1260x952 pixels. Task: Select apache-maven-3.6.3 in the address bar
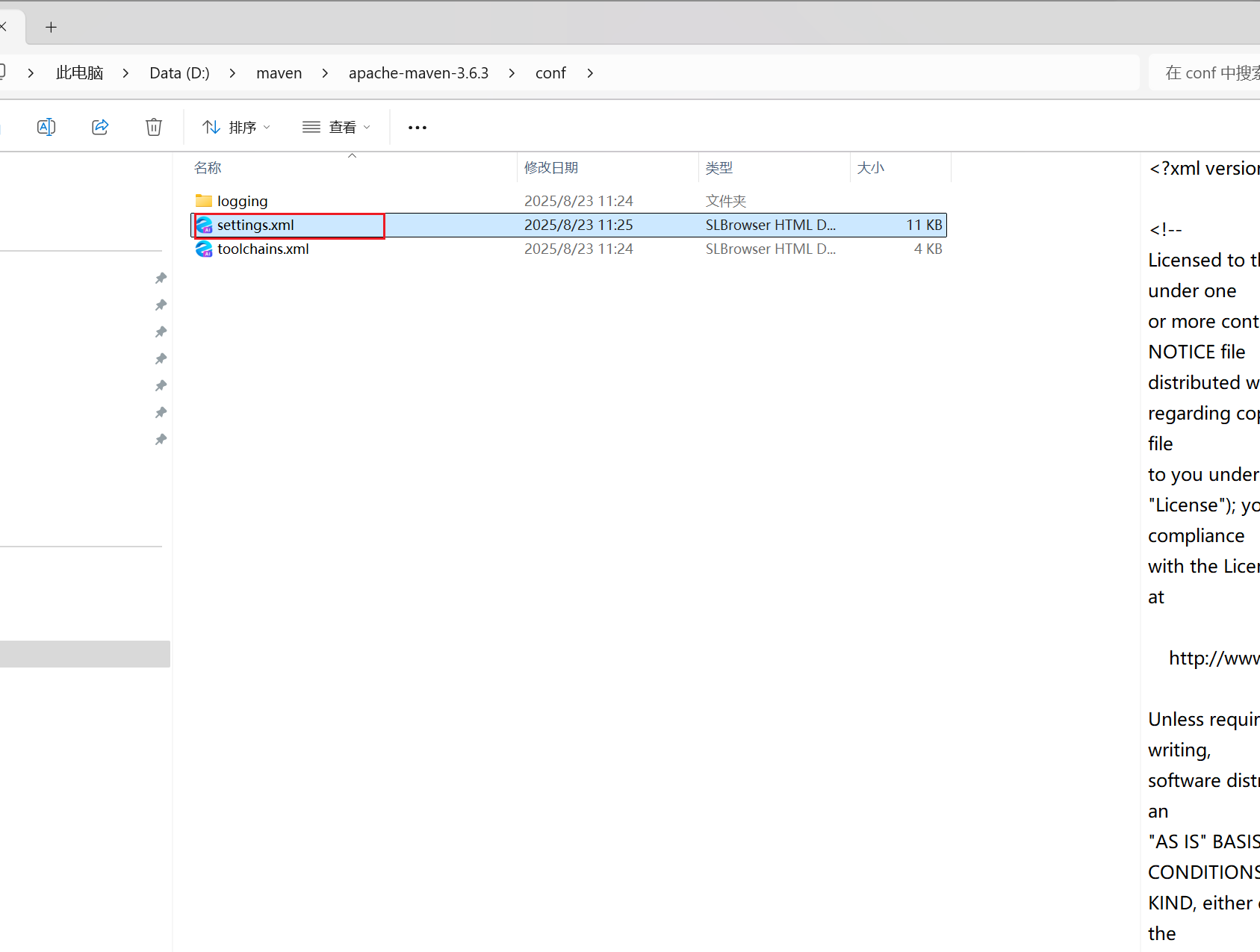pyautogui.click(x=418, y=73)
